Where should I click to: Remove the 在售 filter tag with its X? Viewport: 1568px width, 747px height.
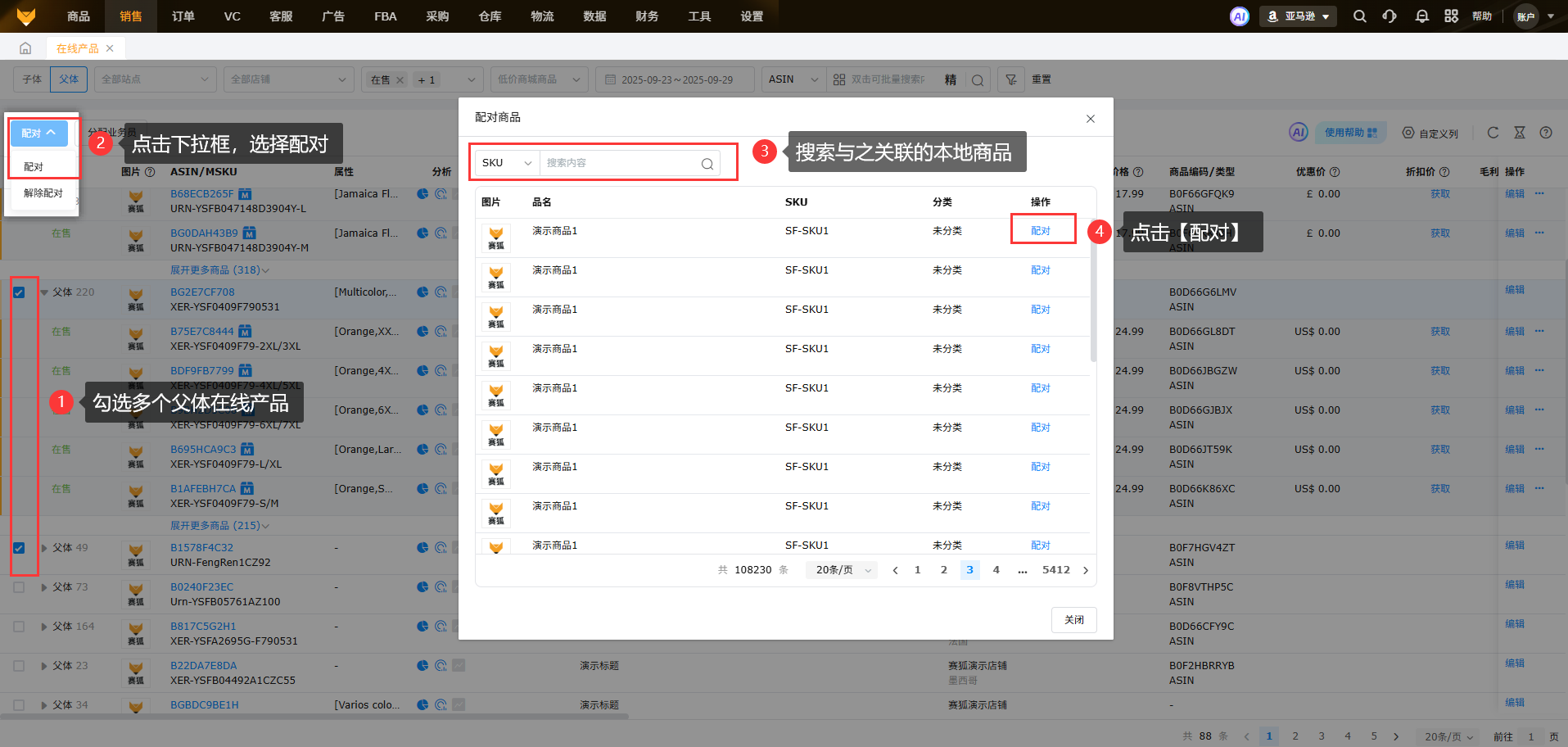click(x=400, y=80)
